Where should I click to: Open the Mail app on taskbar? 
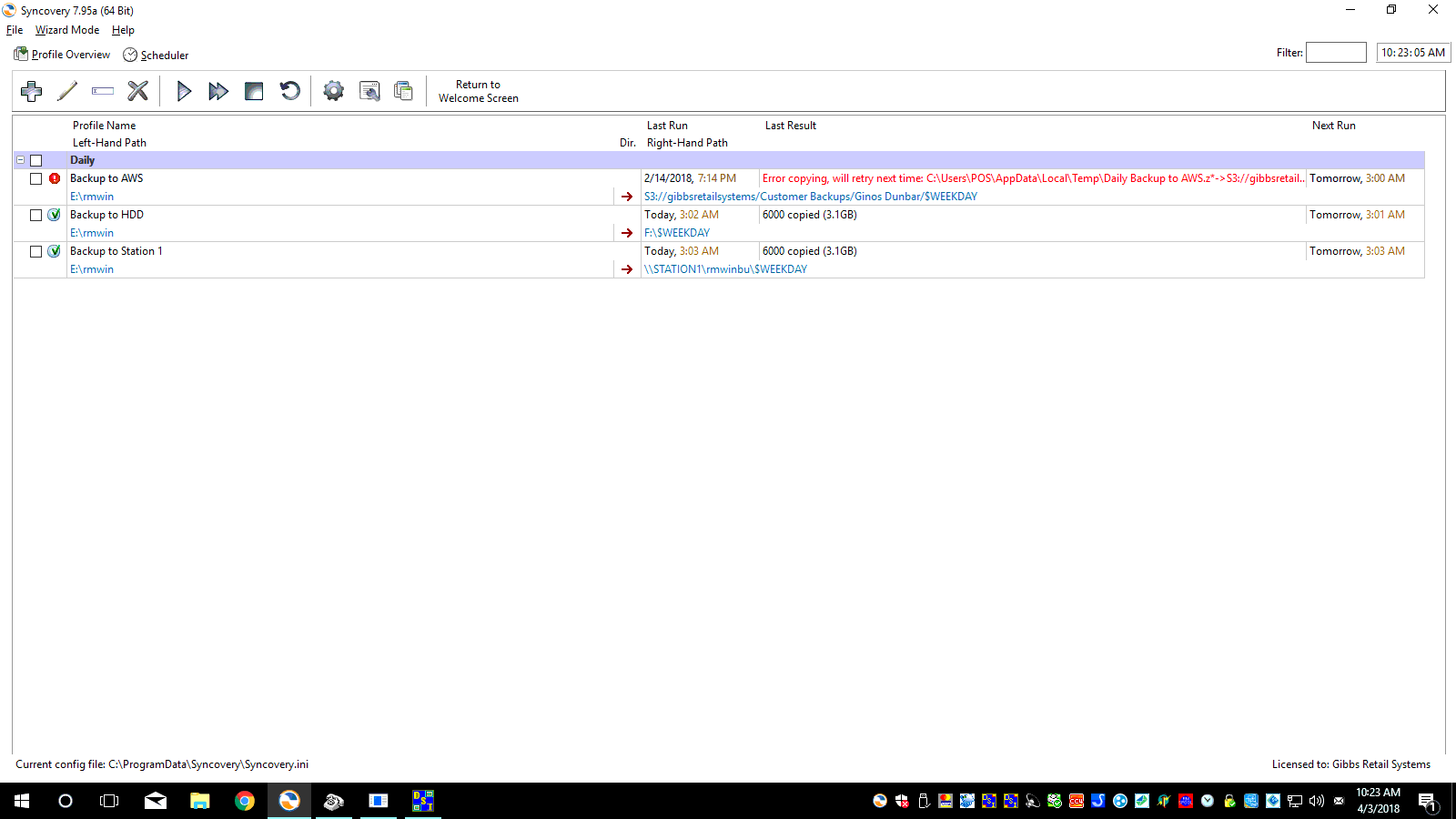(156, 801)
